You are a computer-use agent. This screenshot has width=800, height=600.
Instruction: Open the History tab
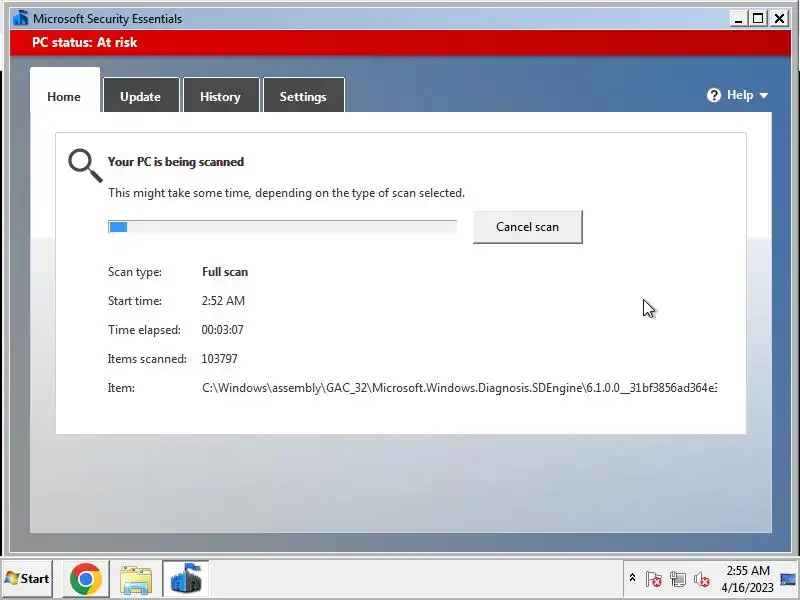pyautogui.click(x=220, y=96)
